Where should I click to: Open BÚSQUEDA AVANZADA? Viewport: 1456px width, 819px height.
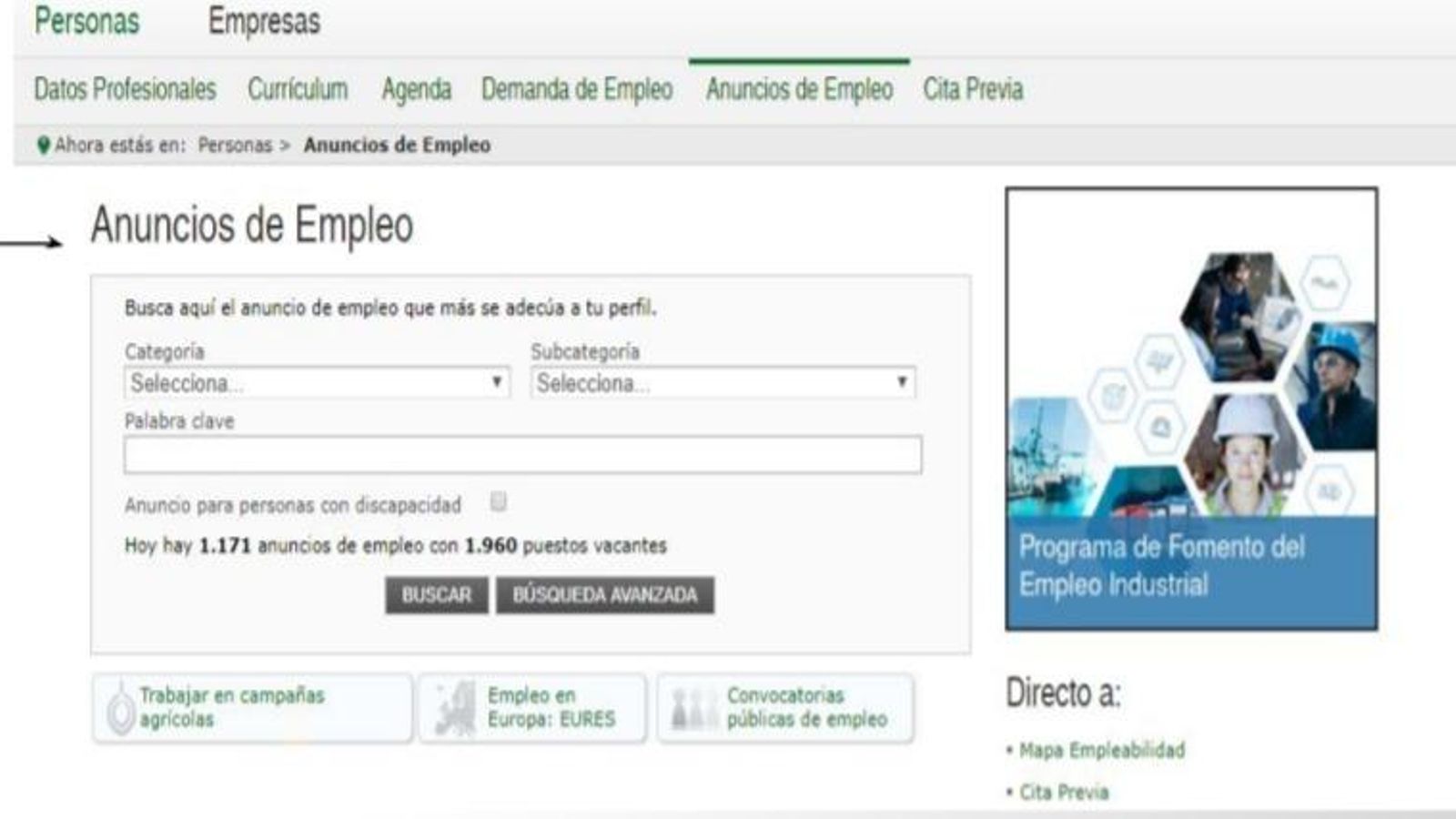[x=603, y=594]
